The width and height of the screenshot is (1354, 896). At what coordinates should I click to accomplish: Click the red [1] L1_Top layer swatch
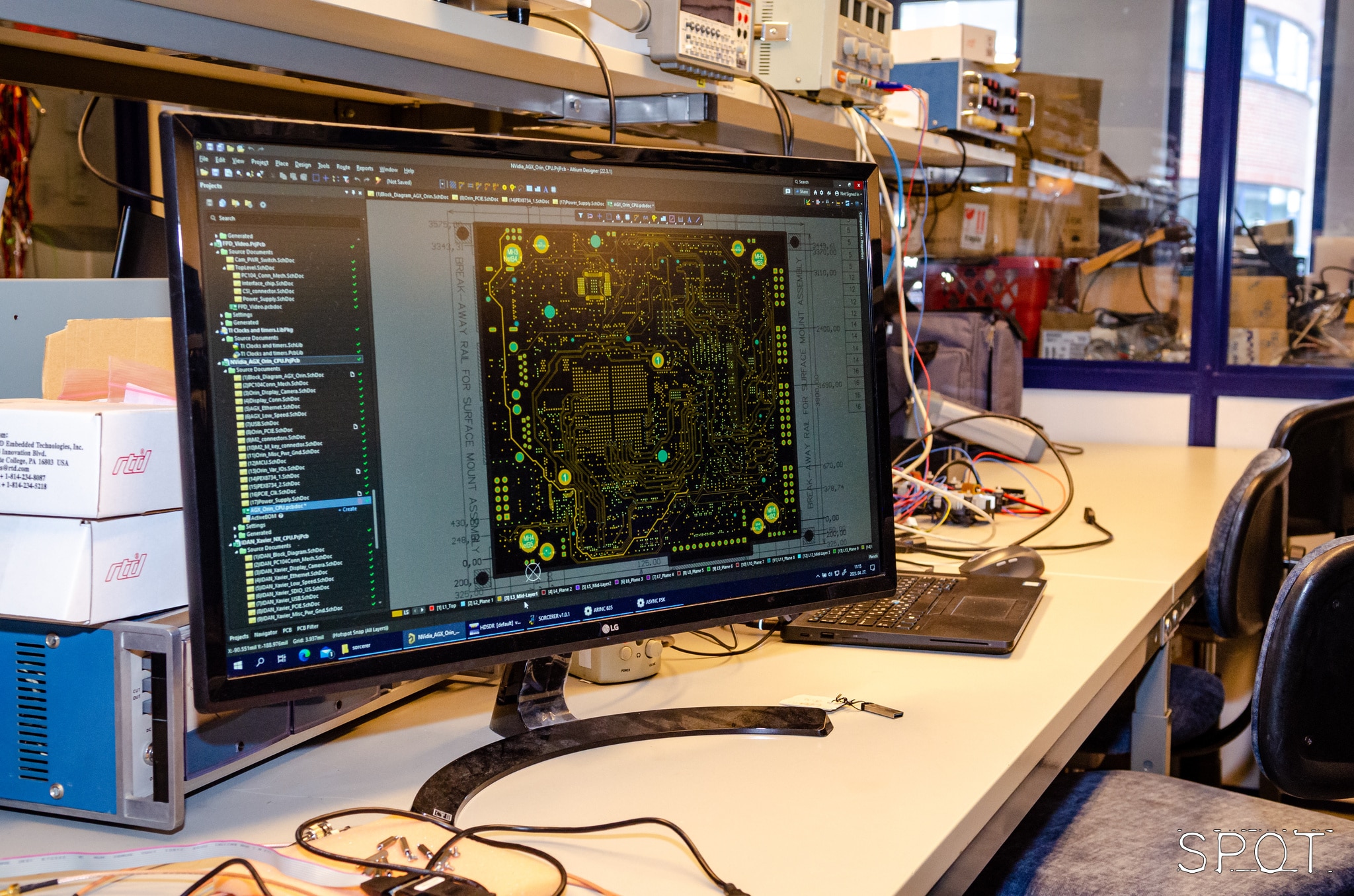tap(432, 609)
